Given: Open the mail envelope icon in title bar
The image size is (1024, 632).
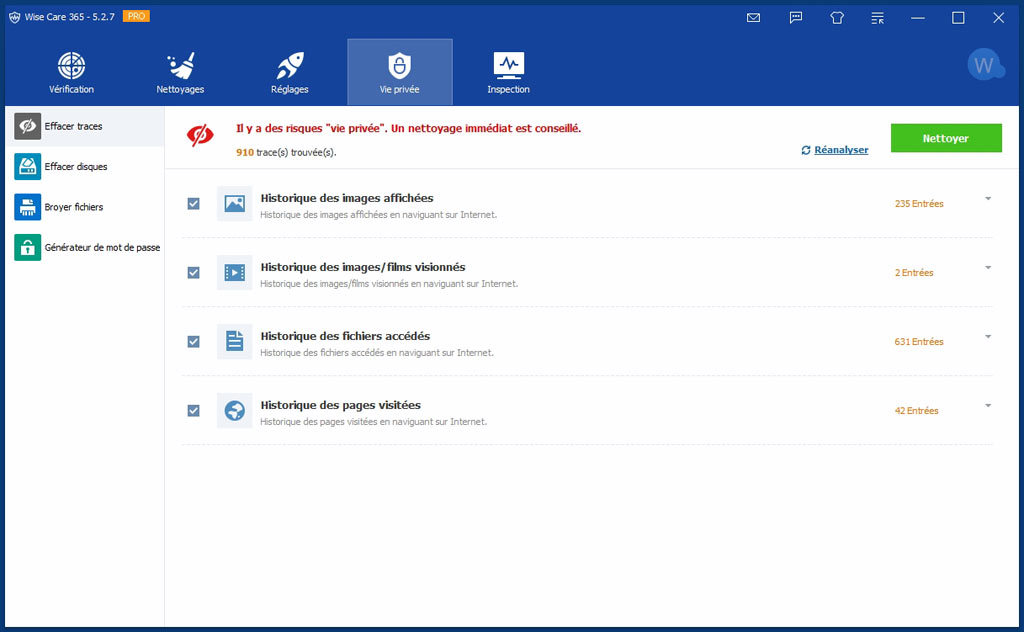Looking at the screenshot, I should coord(754,18).
